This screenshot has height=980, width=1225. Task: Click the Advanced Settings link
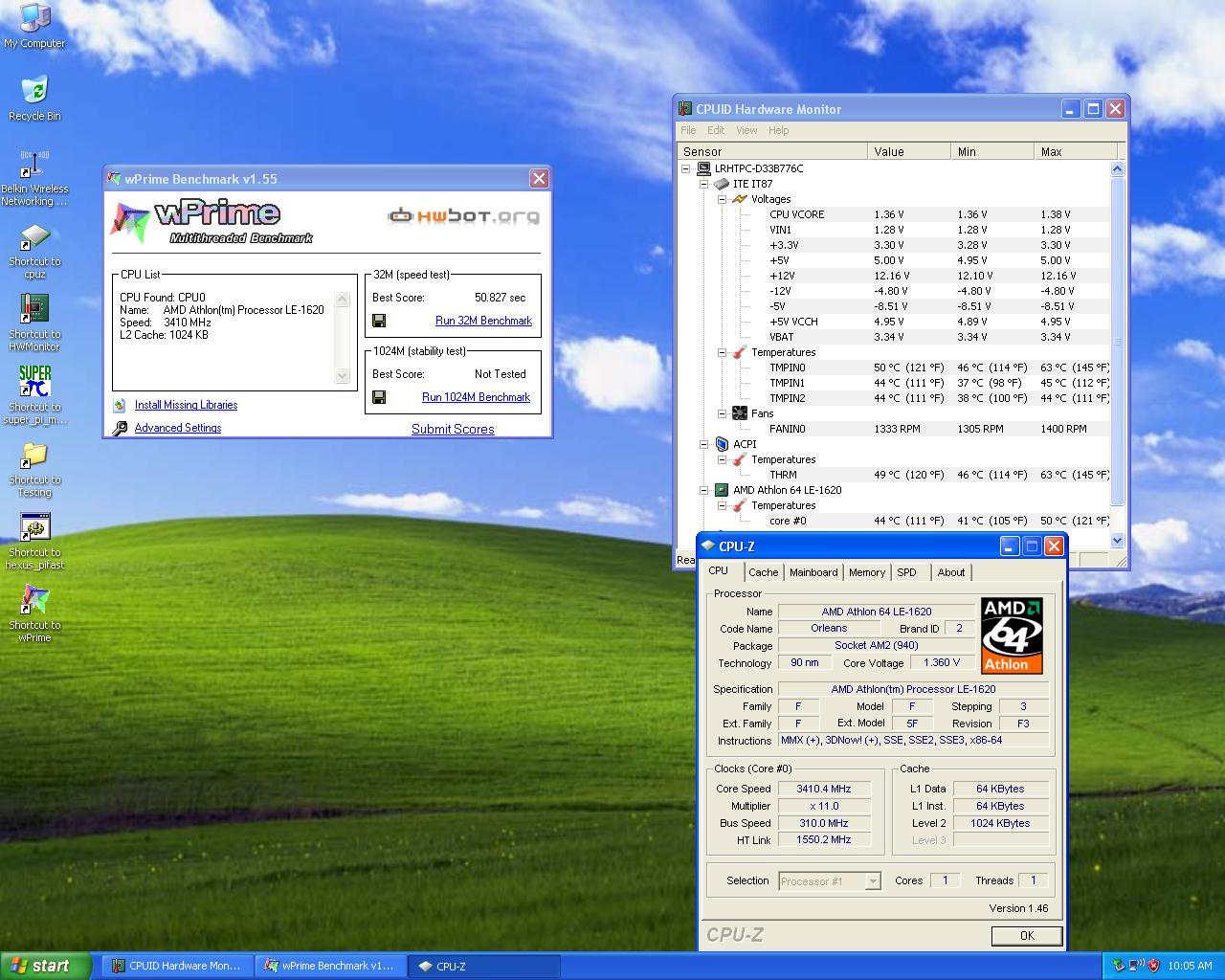tap(178, 428)
